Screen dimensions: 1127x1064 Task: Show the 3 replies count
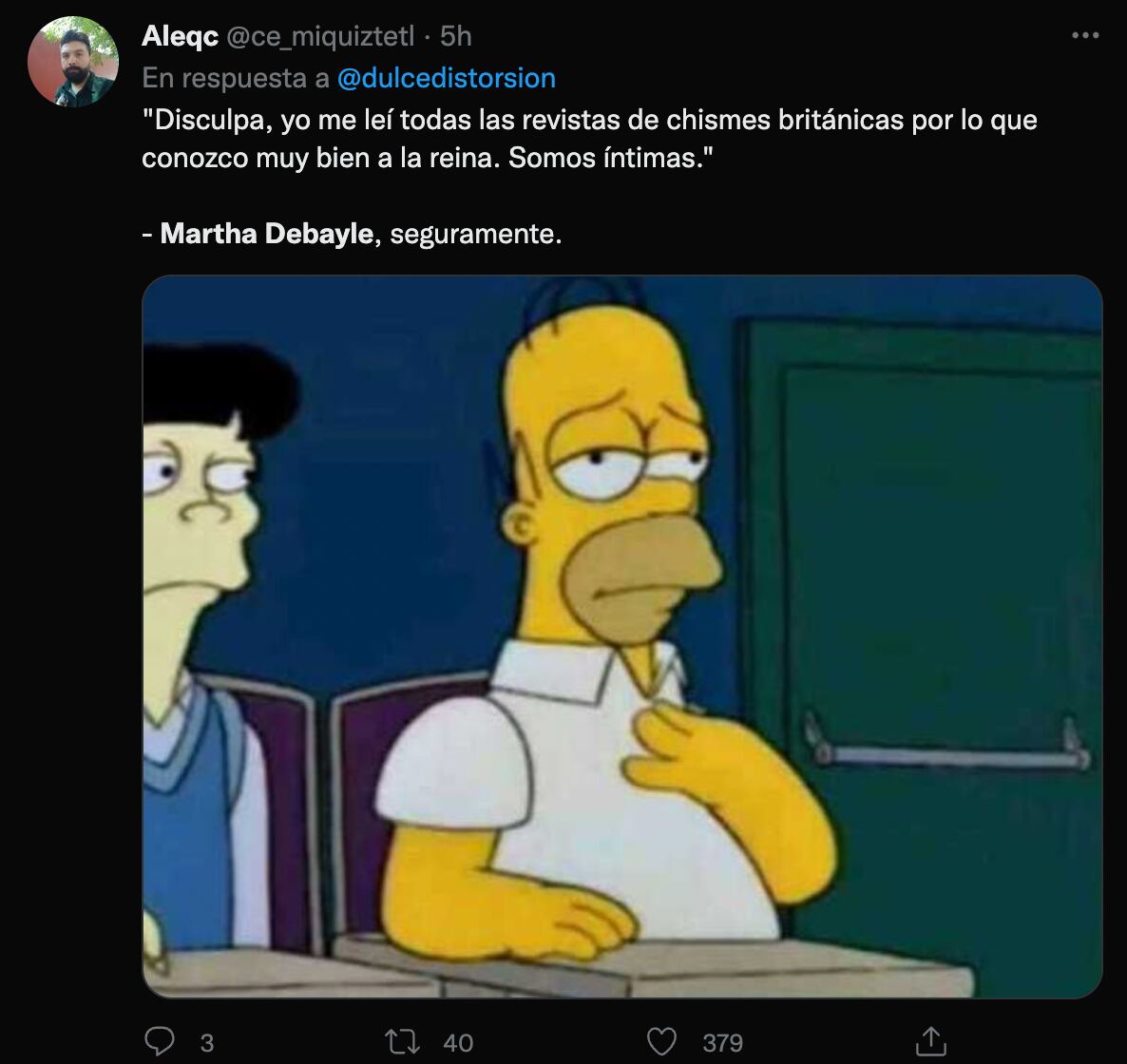click(x=207, y=1042)
